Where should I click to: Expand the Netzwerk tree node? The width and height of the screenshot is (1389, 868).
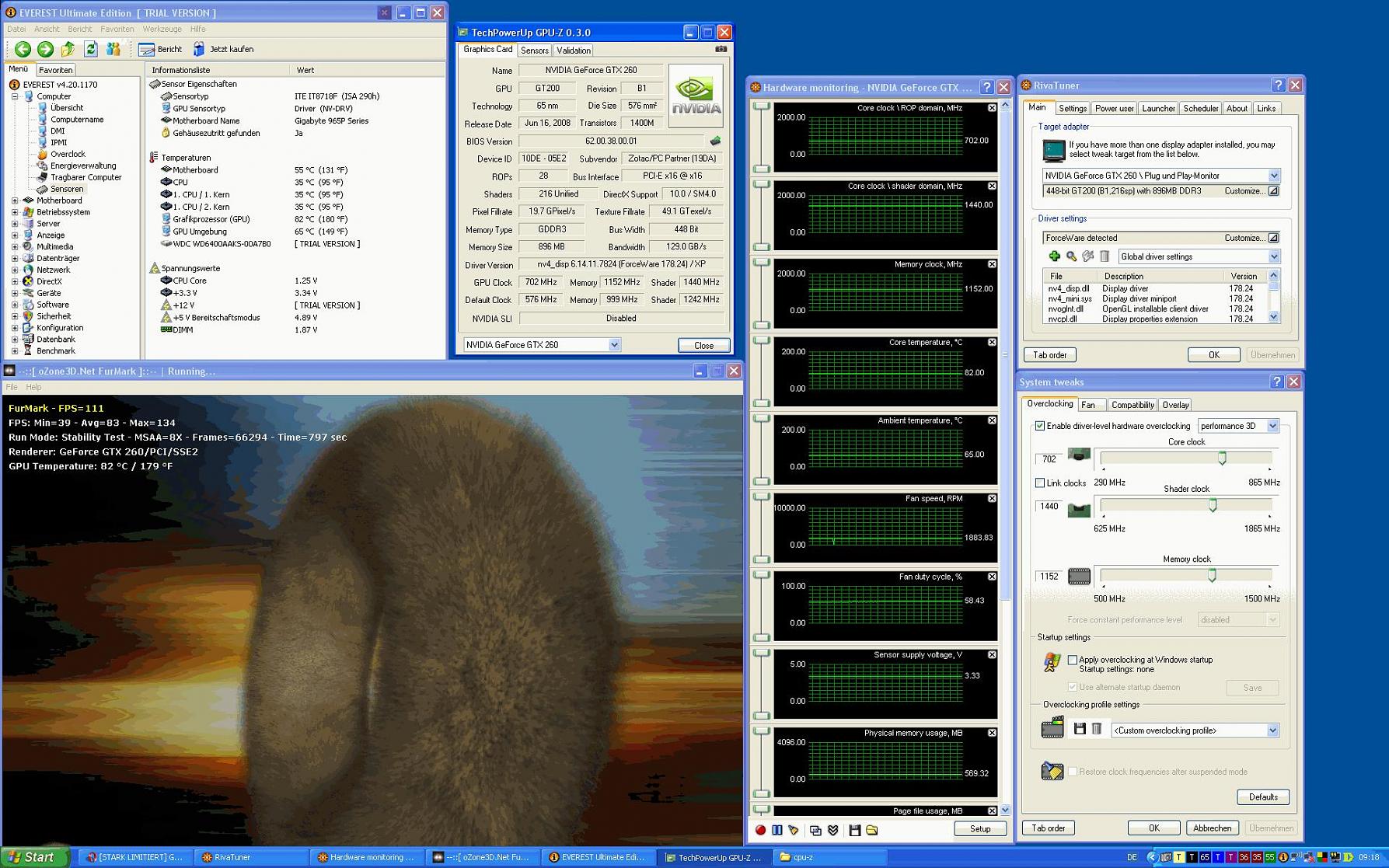[x=15, y=270]
